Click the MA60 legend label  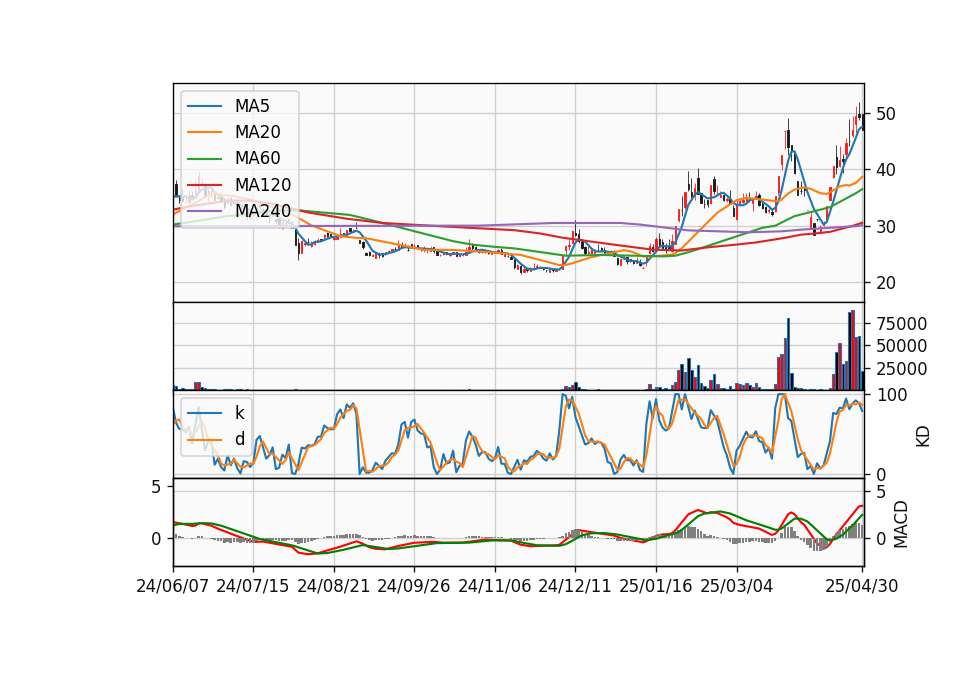click(257, 159)
